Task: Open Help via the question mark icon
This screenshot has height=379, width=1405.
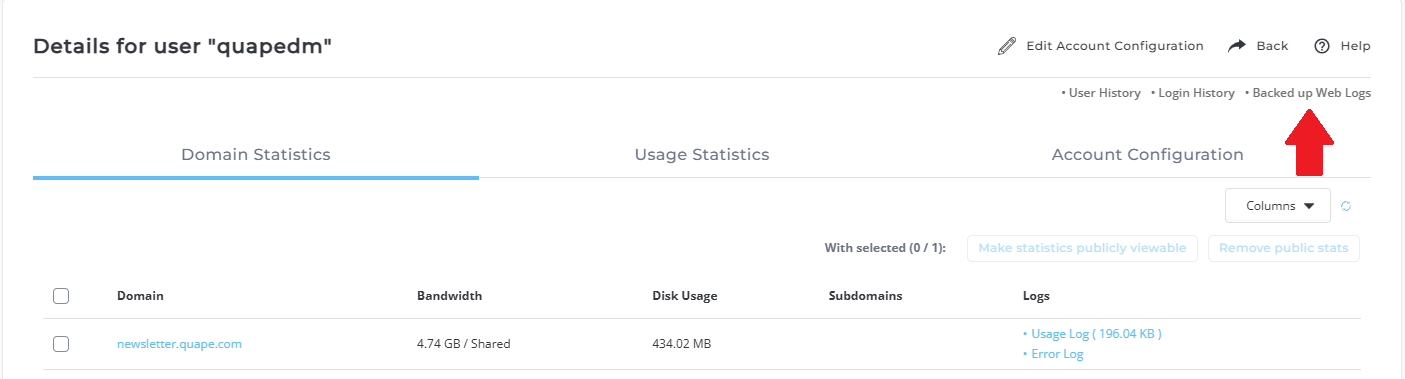Action: 1322,46
